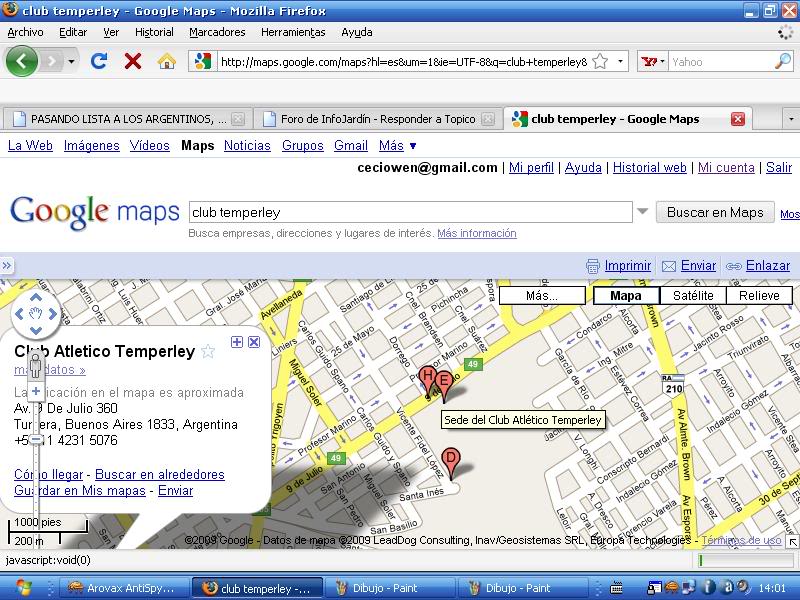Switch to Foro de InfoJardín tab
The height and width of the screenshot is (600, 800).
click(378, 119)
